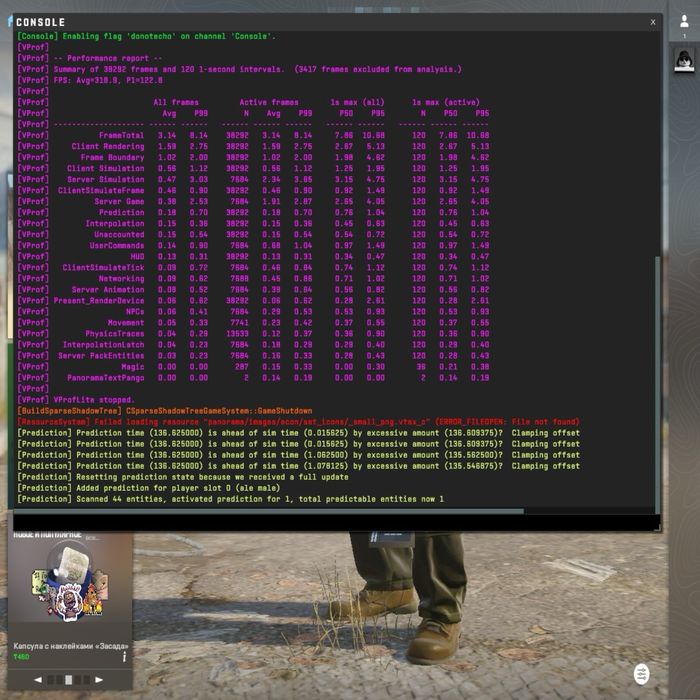Select the 'Interpolation' row label
Image resolution: width=700 pixels, height=700 pixels.
click(x=115, y=223)
